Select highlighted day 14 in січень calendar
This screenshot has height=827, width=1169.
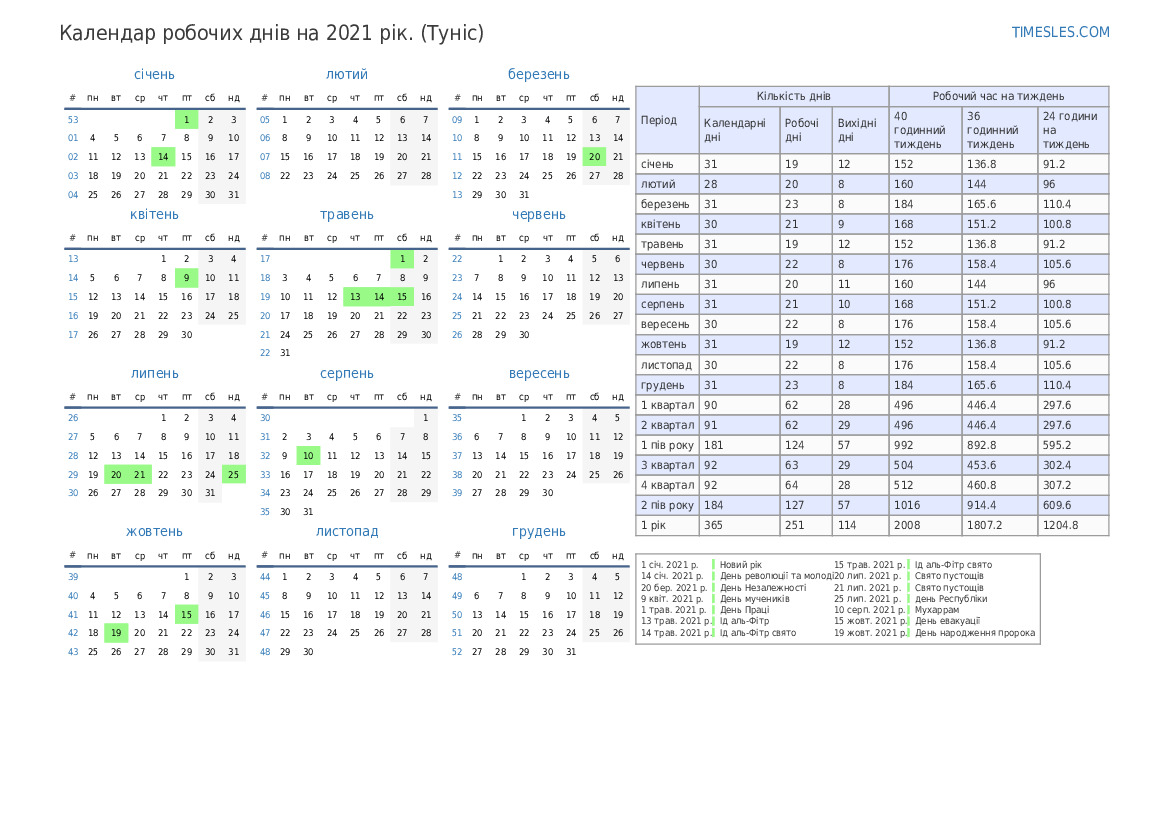point(163,156)
